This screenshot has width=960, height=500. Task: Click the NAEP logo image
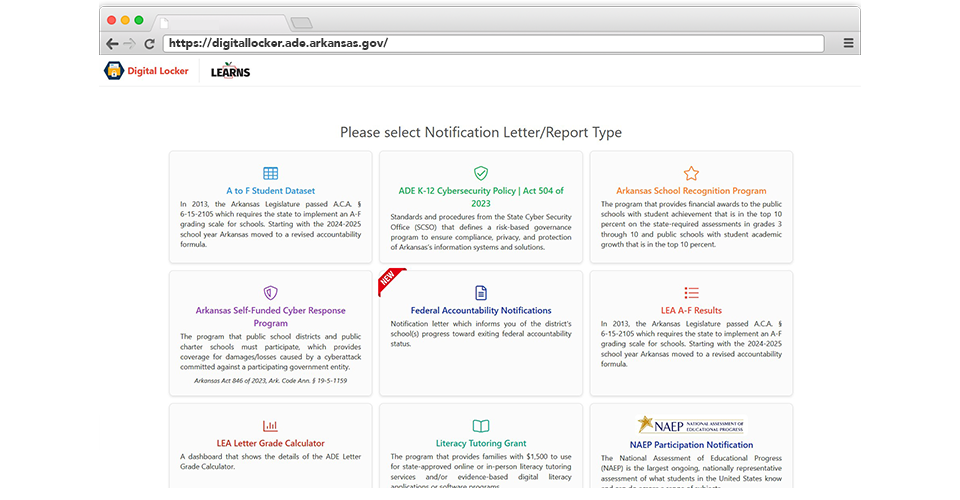pyautogui.click(x=691, y=425)
